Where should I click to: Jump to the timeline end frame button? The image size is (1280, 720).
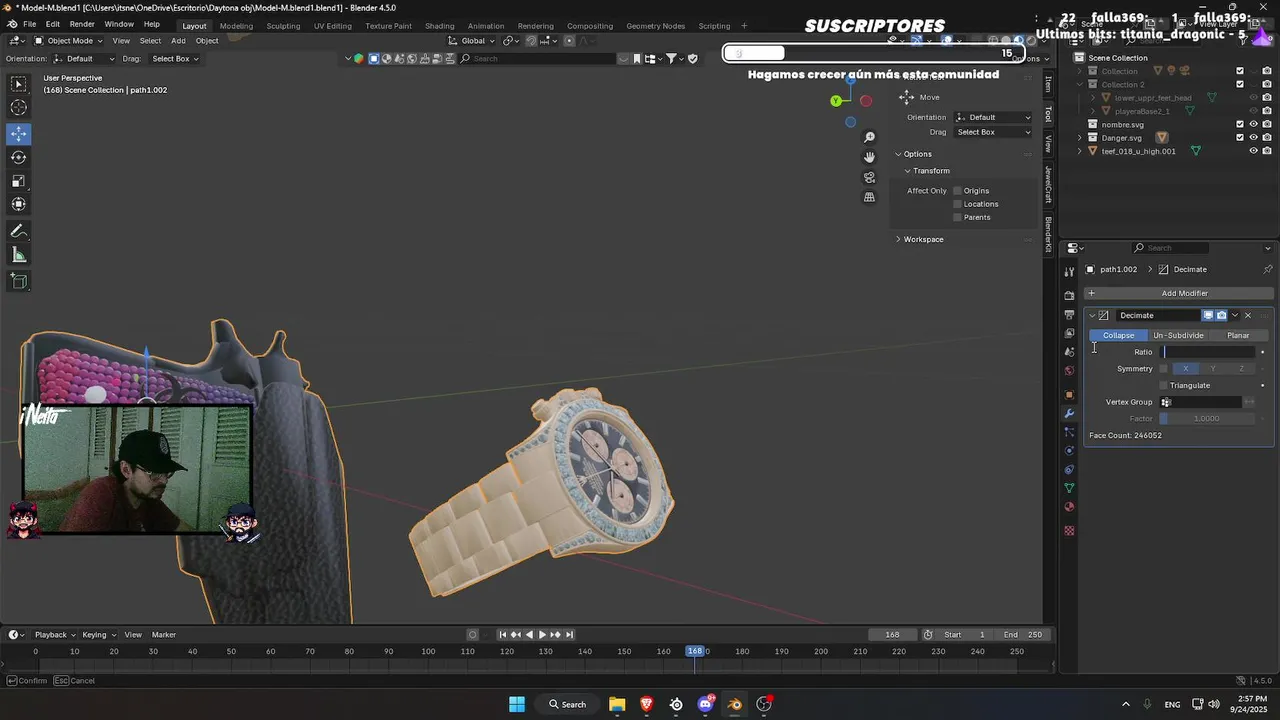(x=569, y=634)
